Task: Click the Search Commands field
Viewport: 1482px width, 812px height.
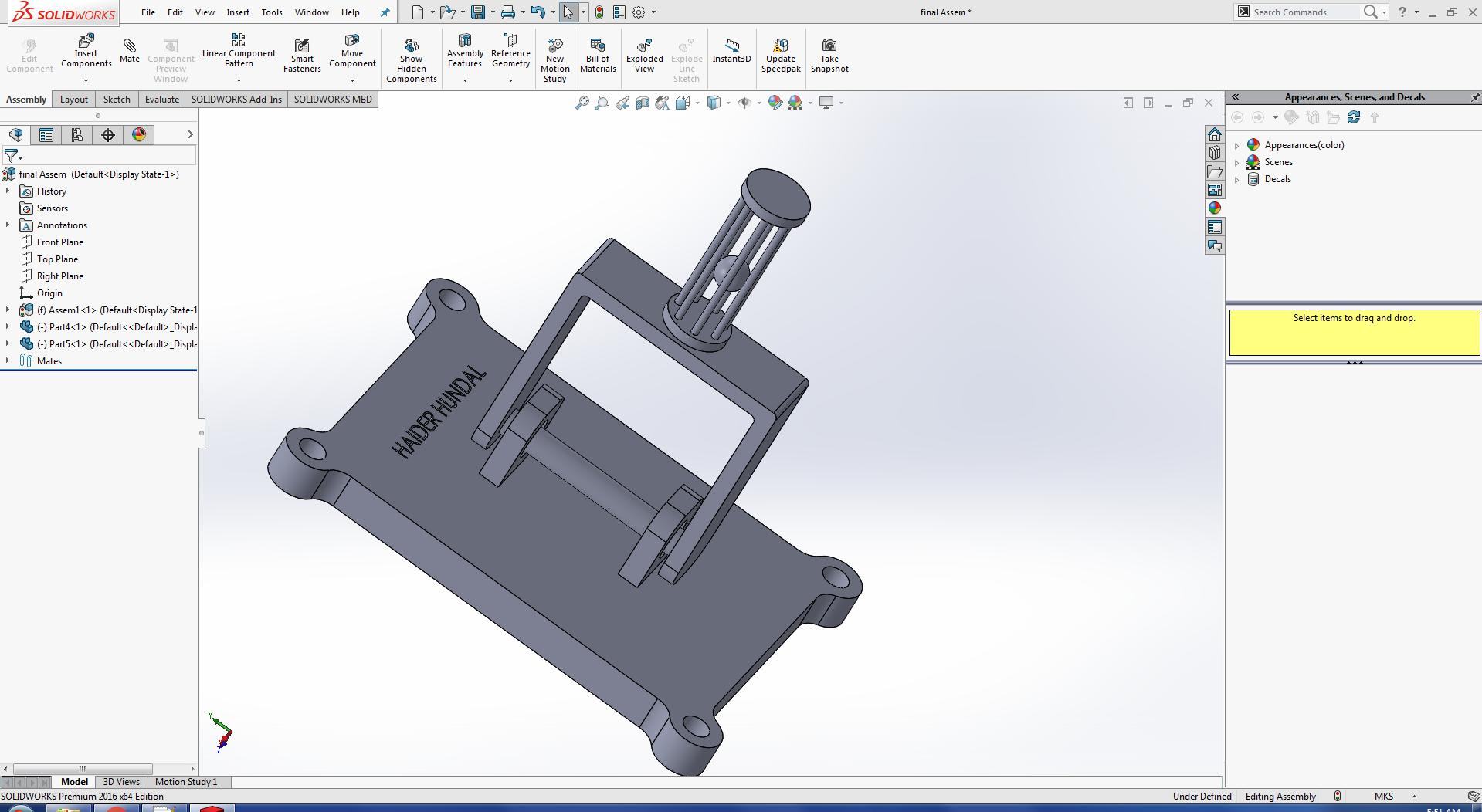Action: tap(1304, 12)
